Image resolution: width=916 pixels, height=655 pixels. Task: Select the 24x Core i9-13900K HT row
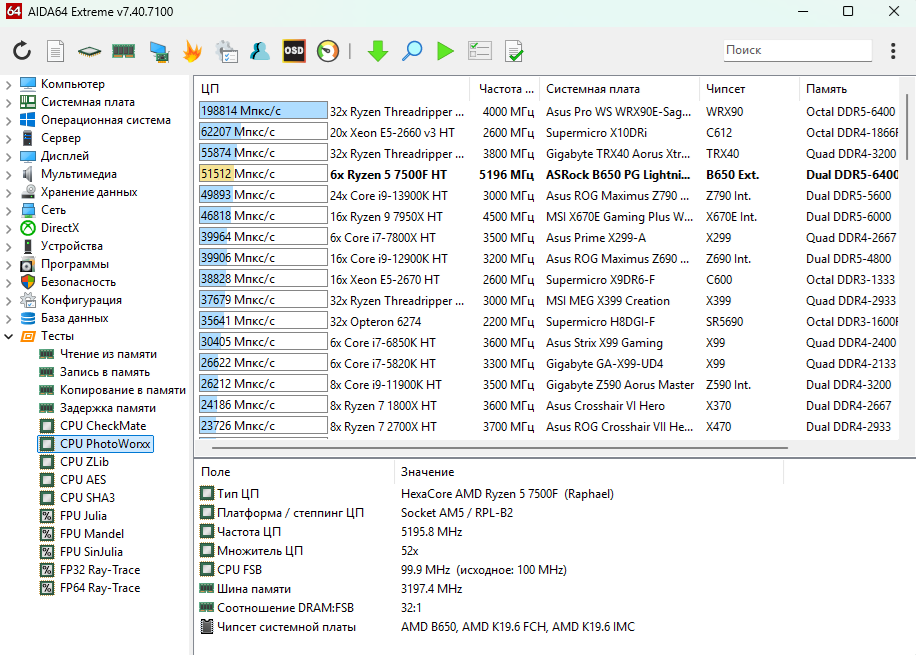pos(548,195)
